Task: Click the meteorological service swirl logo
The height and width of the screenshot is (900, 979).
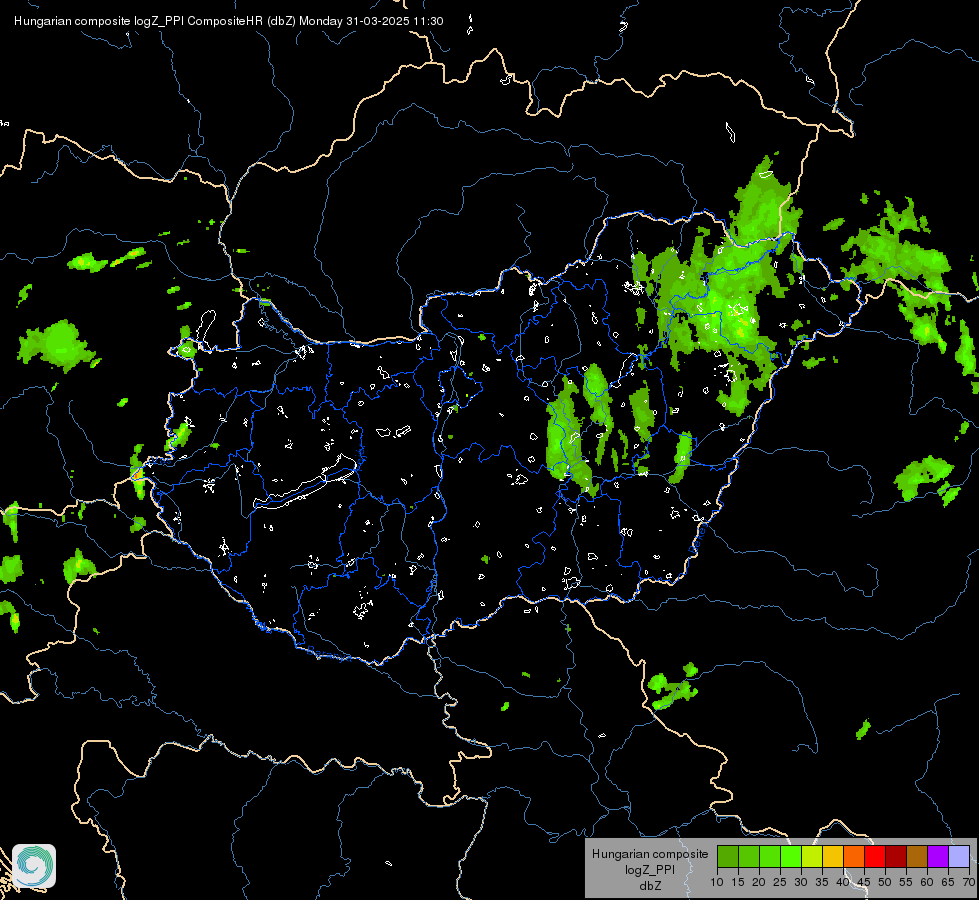Action: (34, 866)
